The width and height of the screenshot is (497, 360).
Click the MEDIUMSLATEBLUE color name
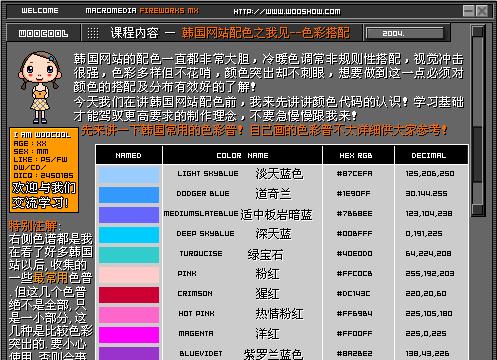tap(201, 213)
